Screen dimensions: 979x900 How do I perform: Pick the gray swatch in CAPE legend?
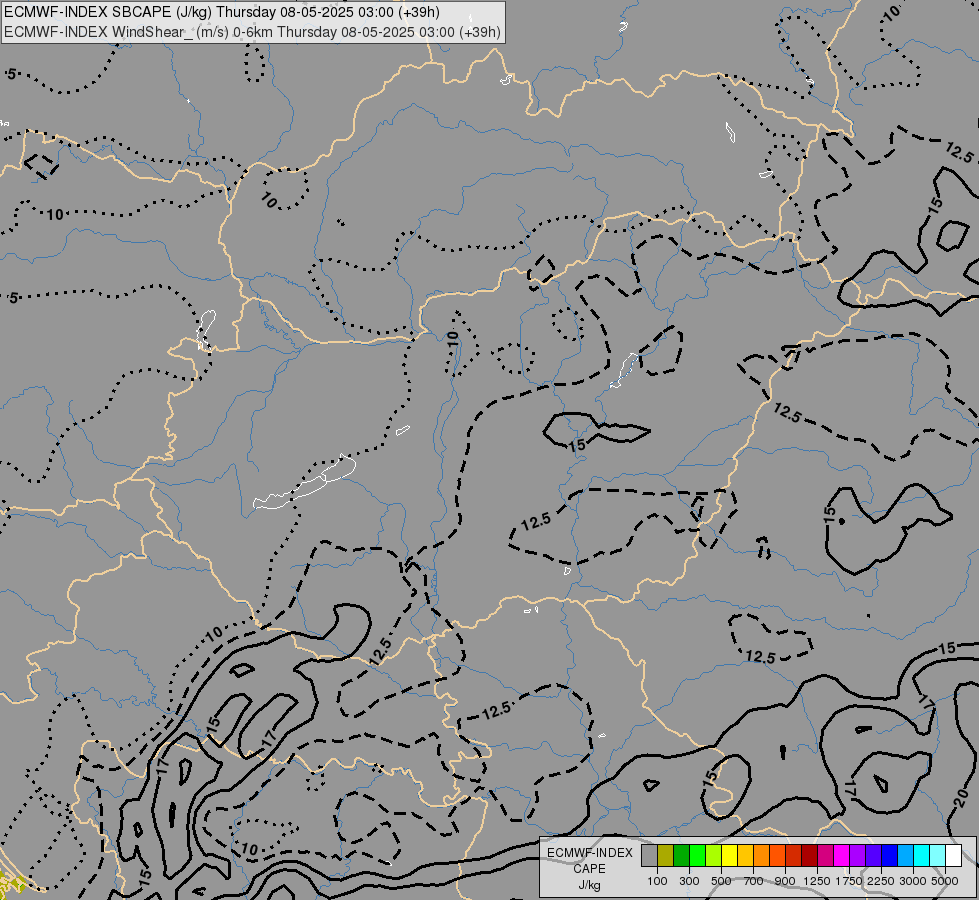click(x=649, y=855)
